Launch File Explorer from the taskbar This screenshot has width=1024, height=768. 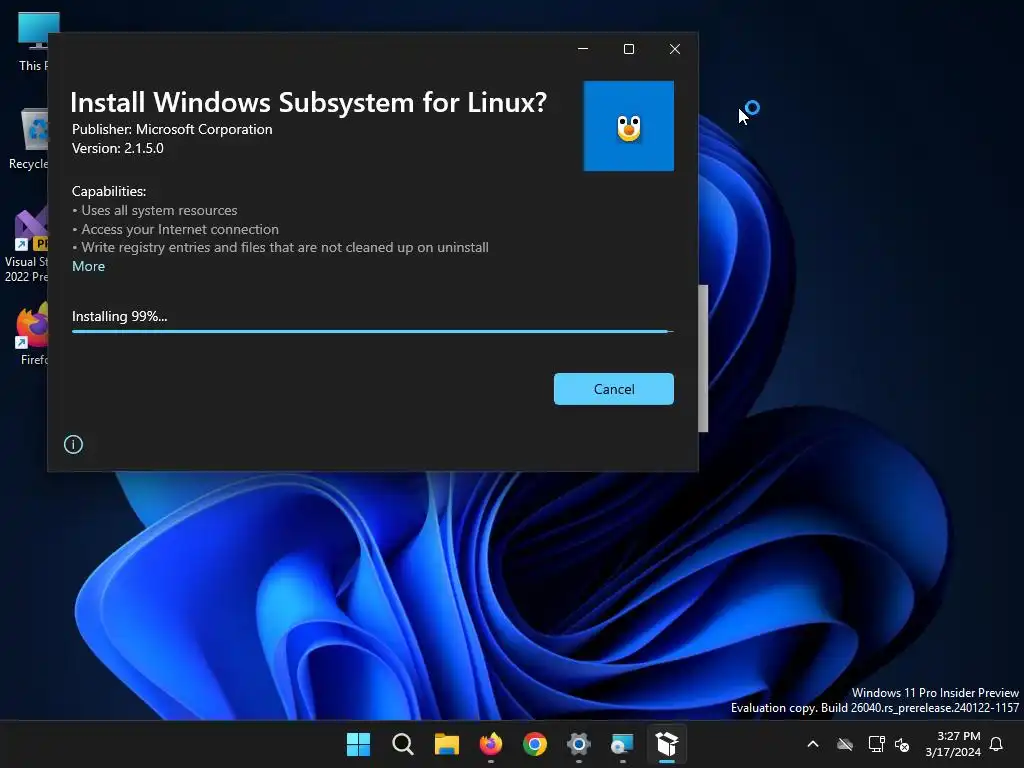447,744
